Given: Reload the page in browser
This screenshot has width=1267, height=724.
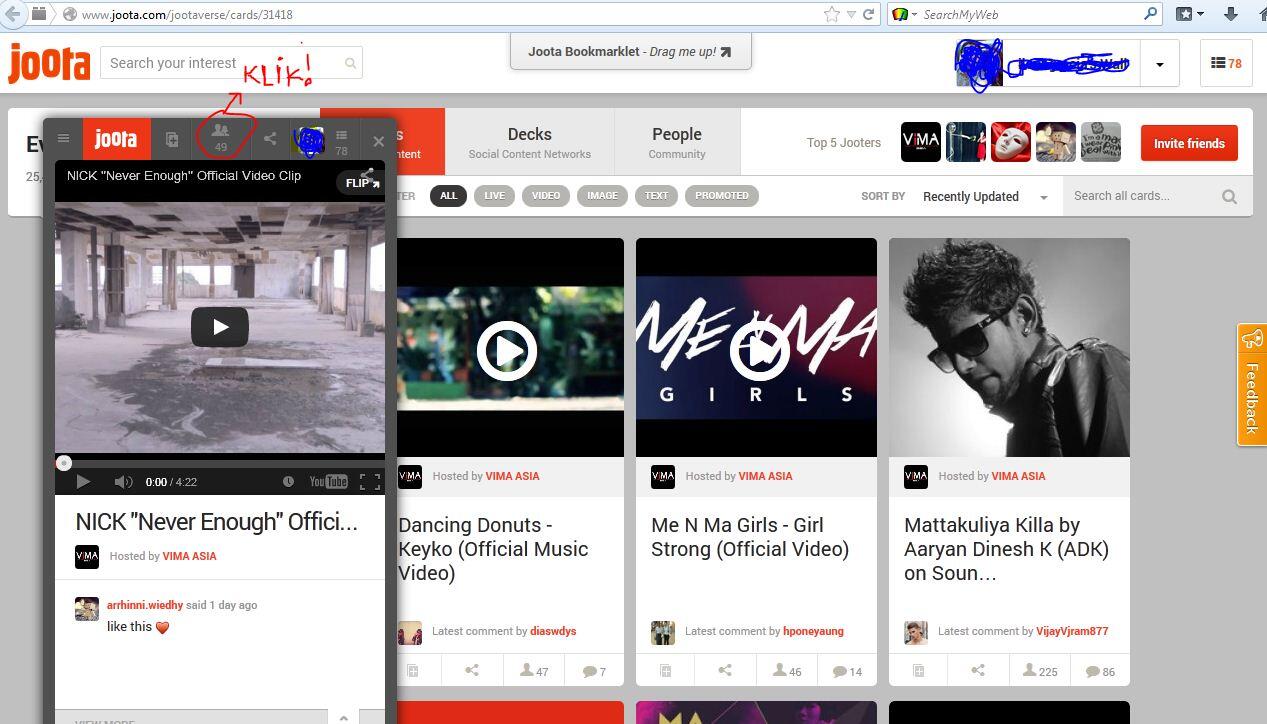Looking at the screenshot, I should (x=869, y=14).
